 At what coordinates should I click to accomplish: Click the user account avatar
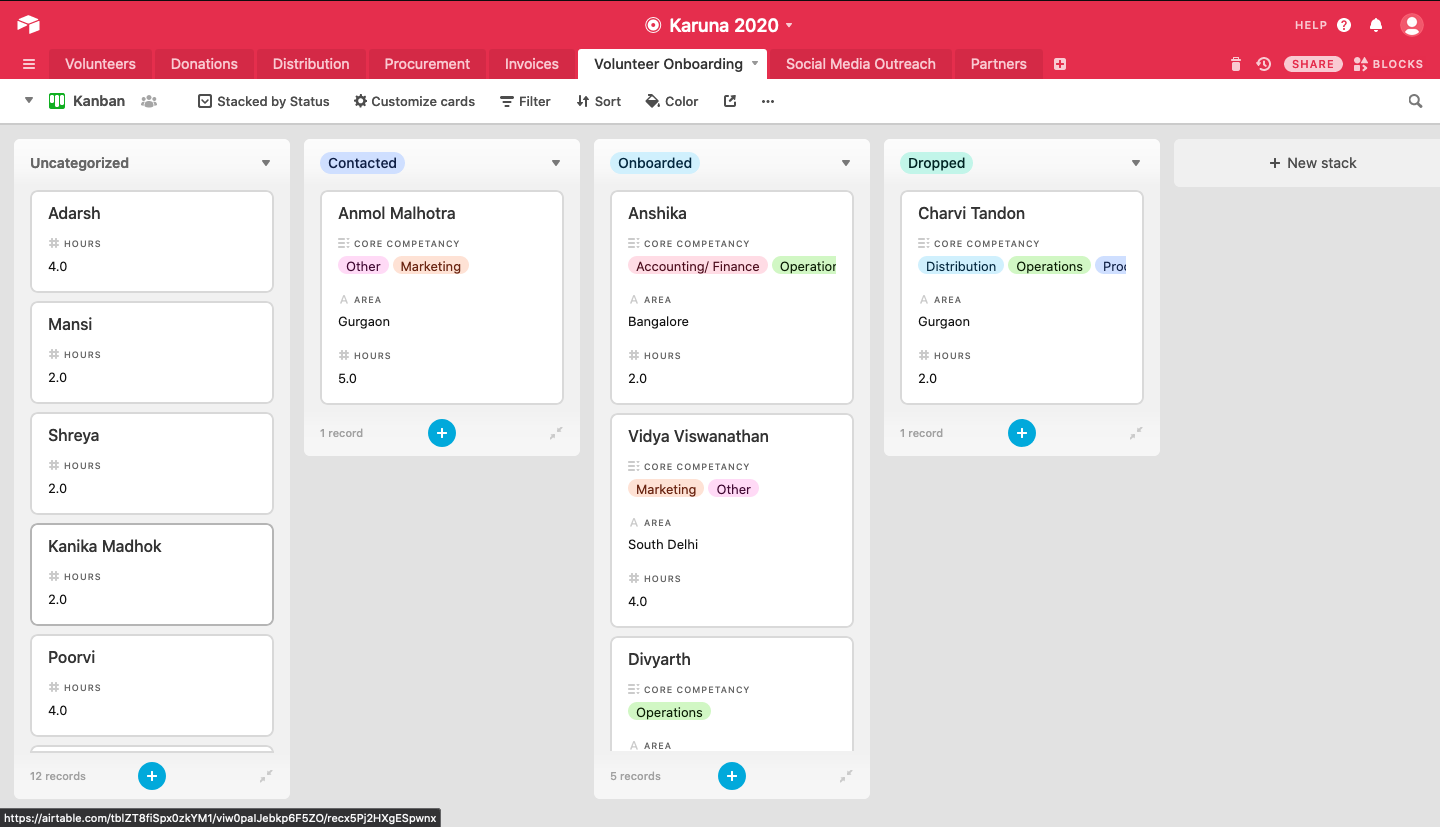[1411, 25]
